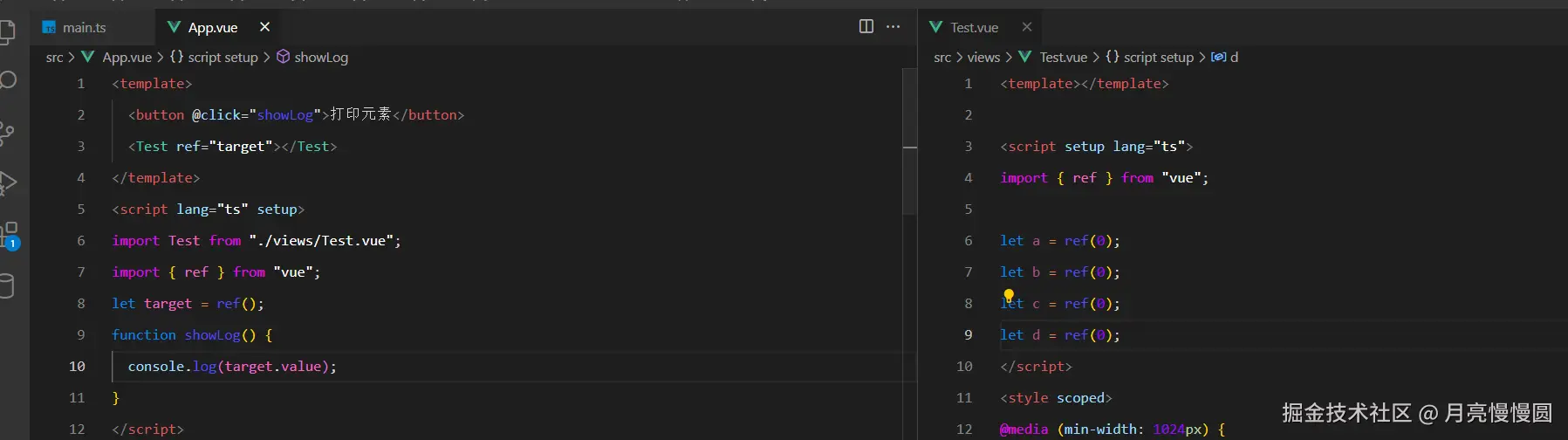Open the Extensions view with badge

(x=9, y=234)
